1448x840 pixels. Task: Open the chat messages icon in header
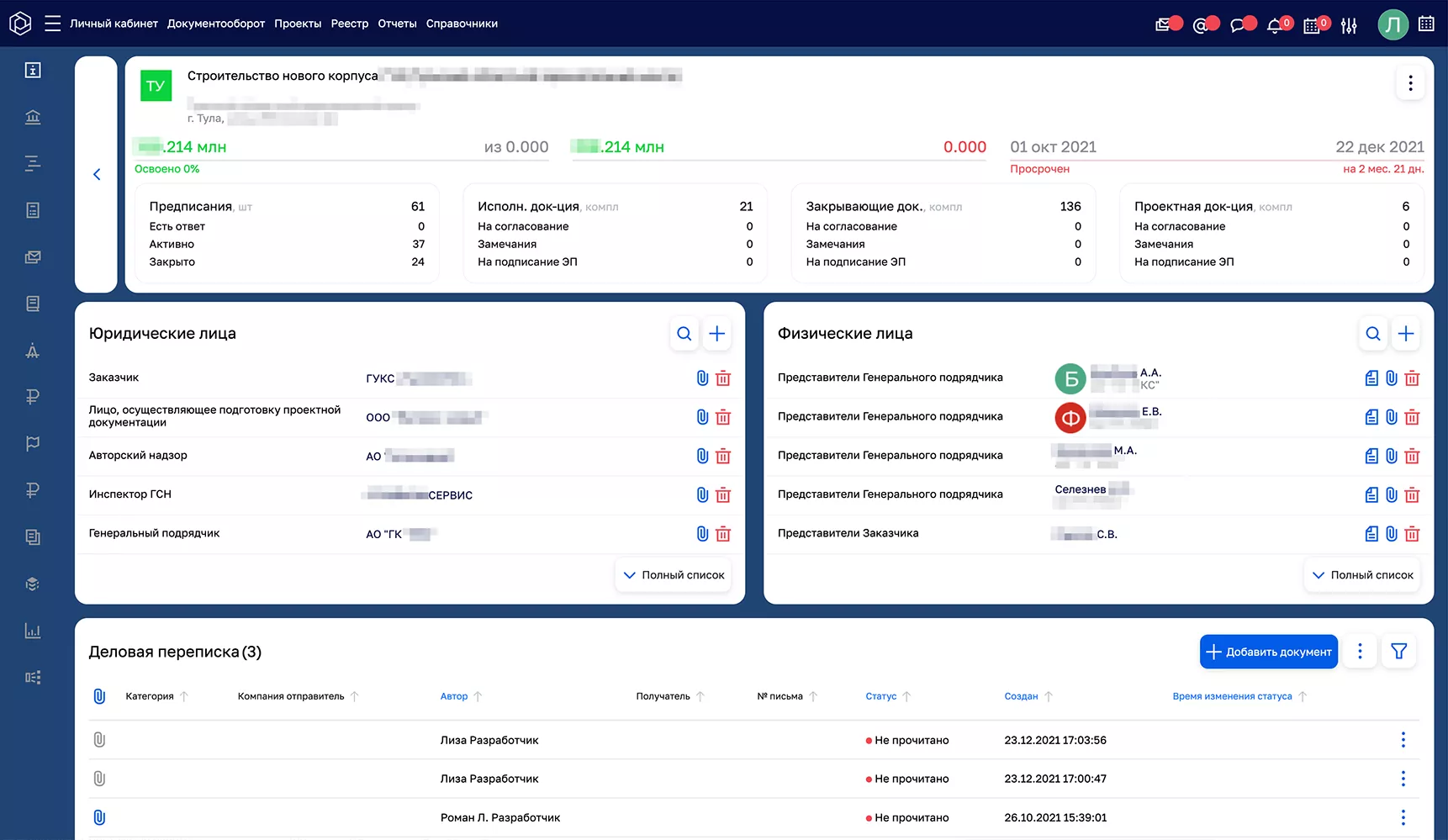pos(1238,25)
